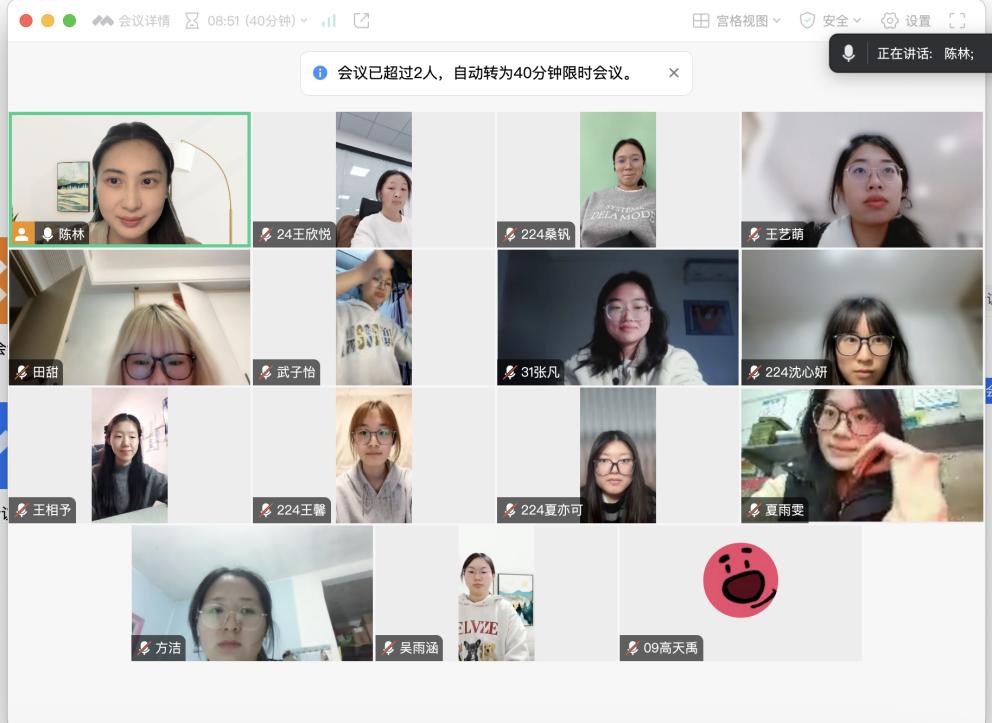Toggle muted mic icon on 王艺萌 tile
992x723 pixels.
[x=755, y=235]
